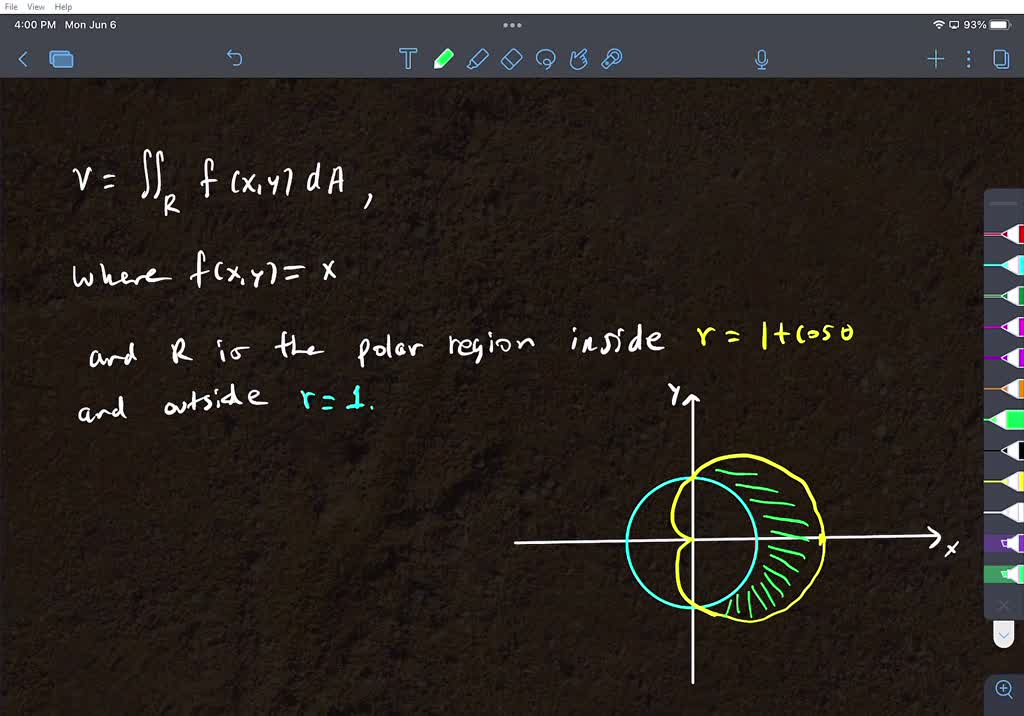Select the red pen color swatch
1024x716 pixels.
click(1012, 234)
